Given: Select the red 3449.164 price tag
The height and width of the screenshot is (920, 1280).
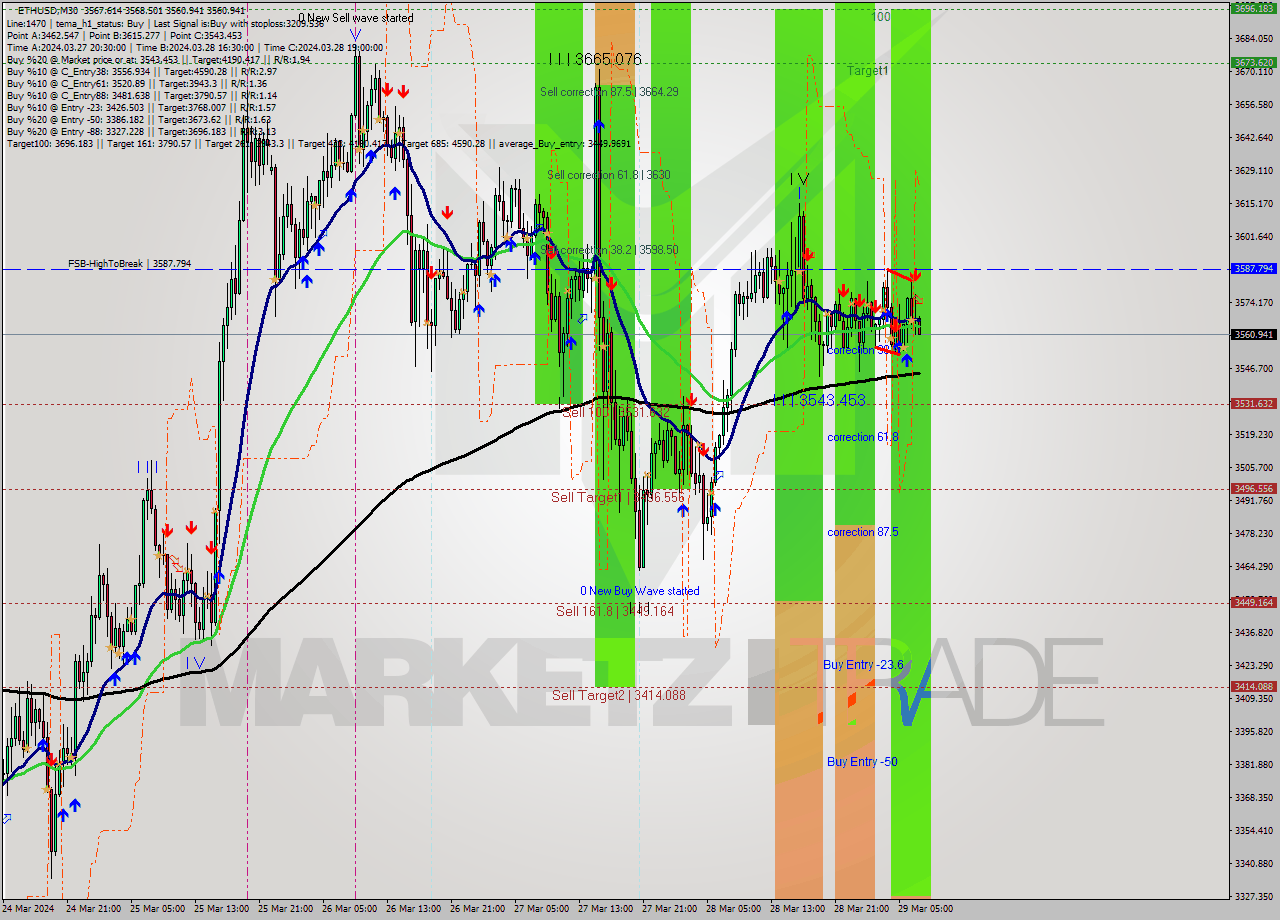Looking at the screenshot, I should [1253, 602].
